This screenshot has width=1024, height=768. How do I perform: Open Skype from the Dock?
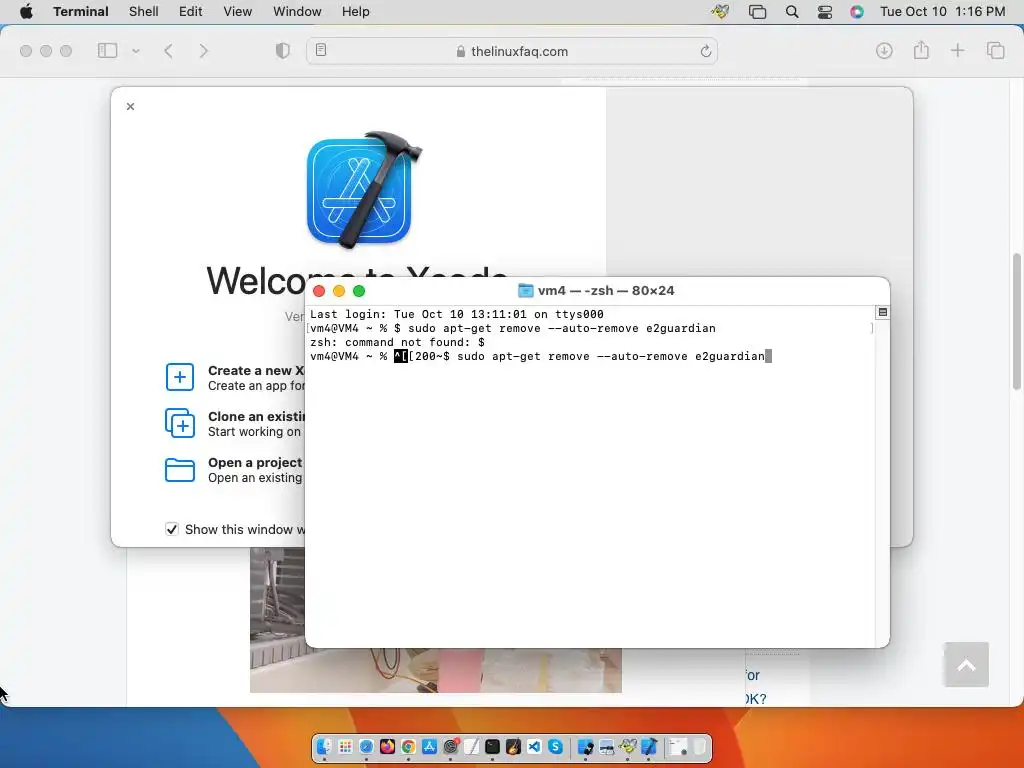[555, 746]
